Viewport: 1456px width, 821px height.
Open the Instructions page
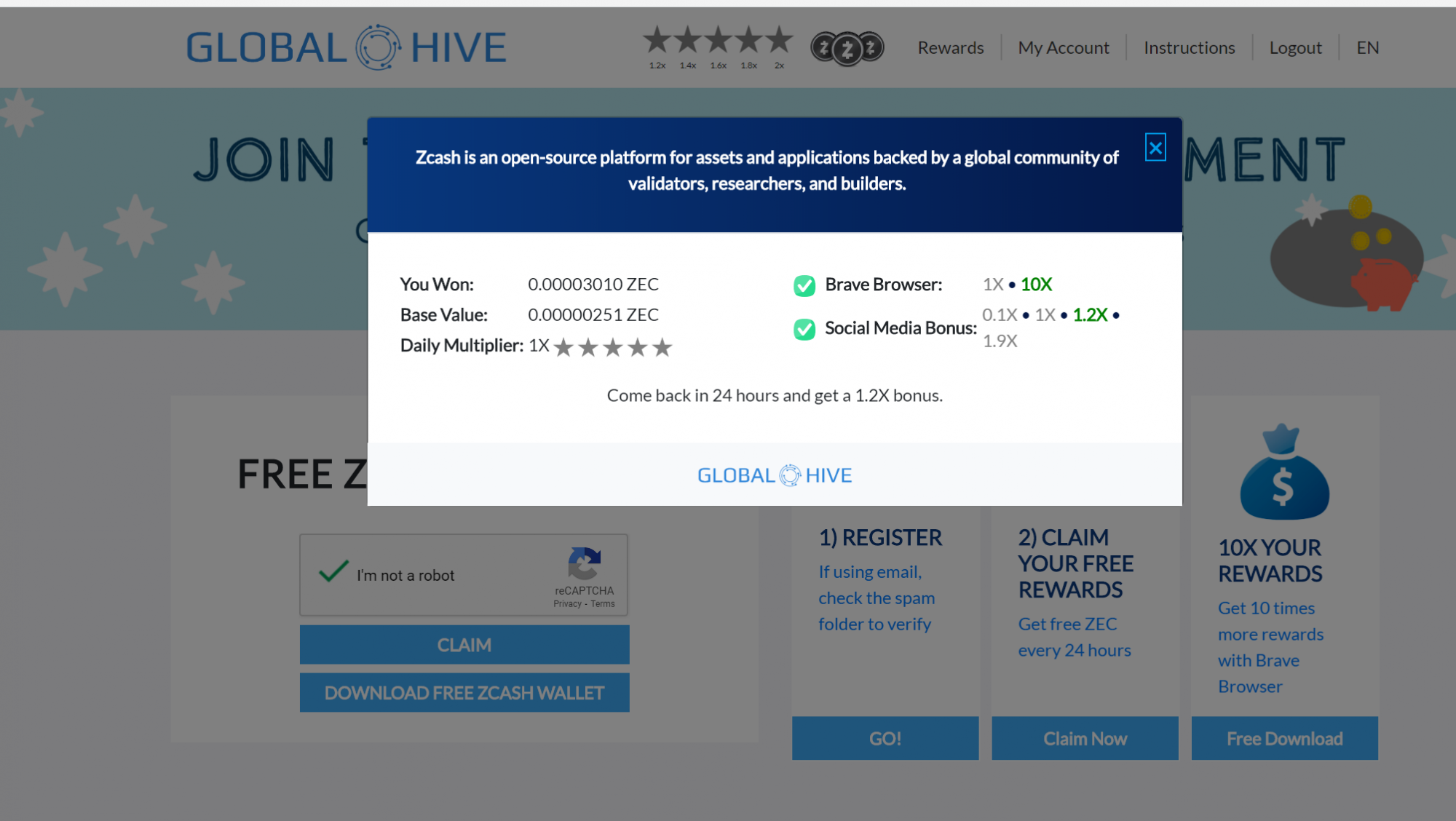click(x=1190, y=48)
